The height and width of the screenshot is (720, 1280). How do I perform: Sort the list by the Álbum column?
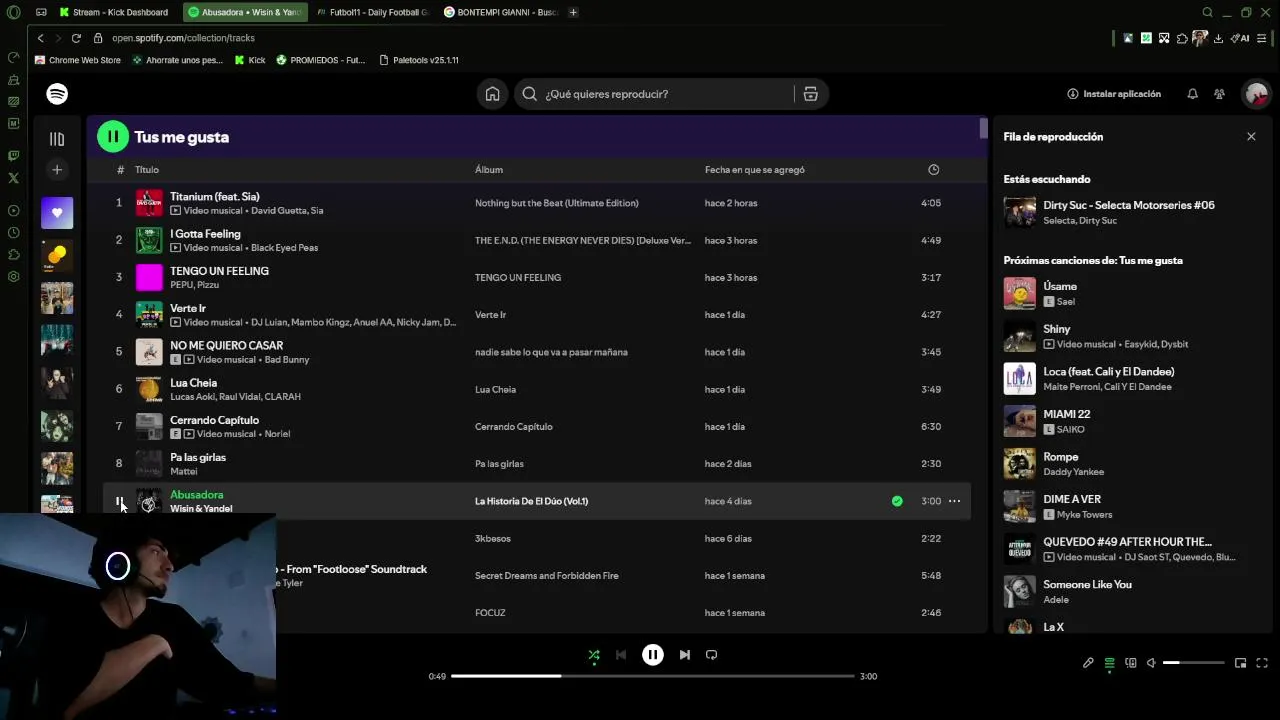tap(489, 170)
